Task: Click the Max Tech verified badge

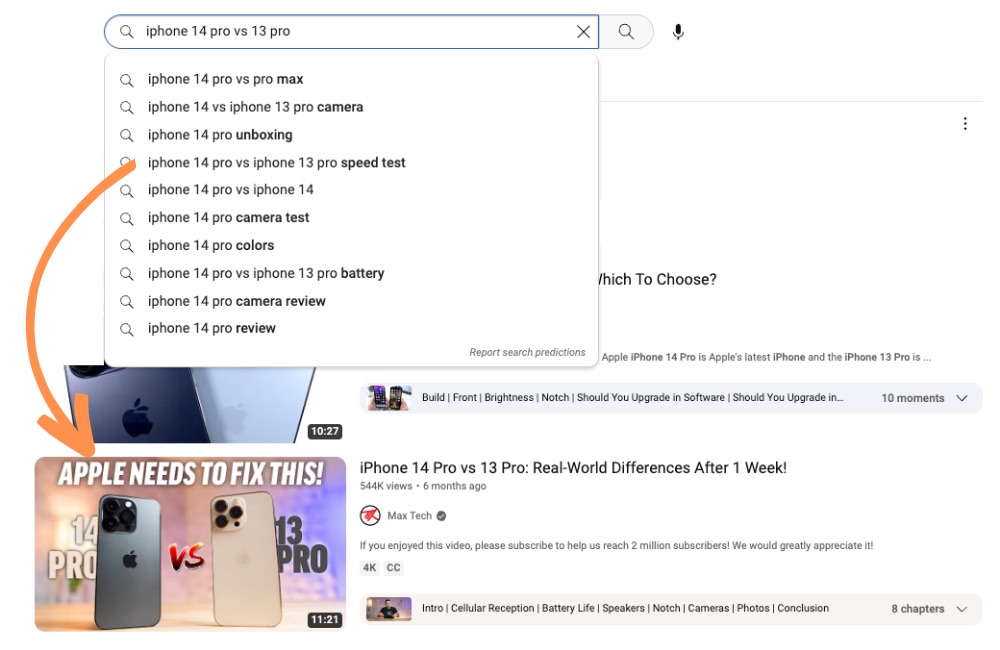Action: (441, 515)
